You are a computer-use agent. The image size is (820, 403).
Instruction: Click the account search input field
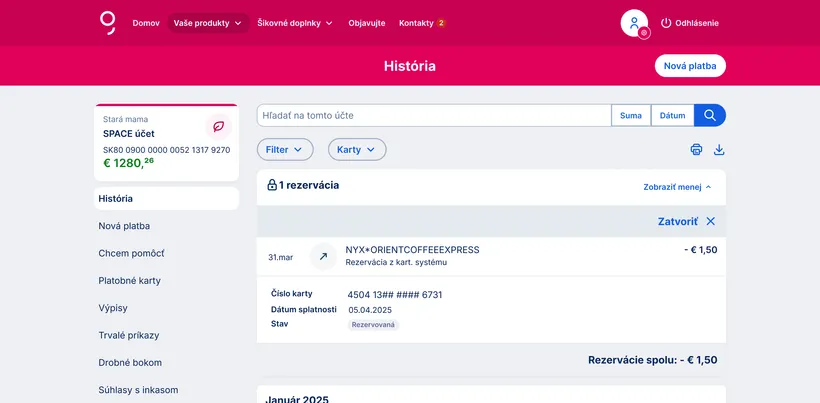click(x=433, y=115)
